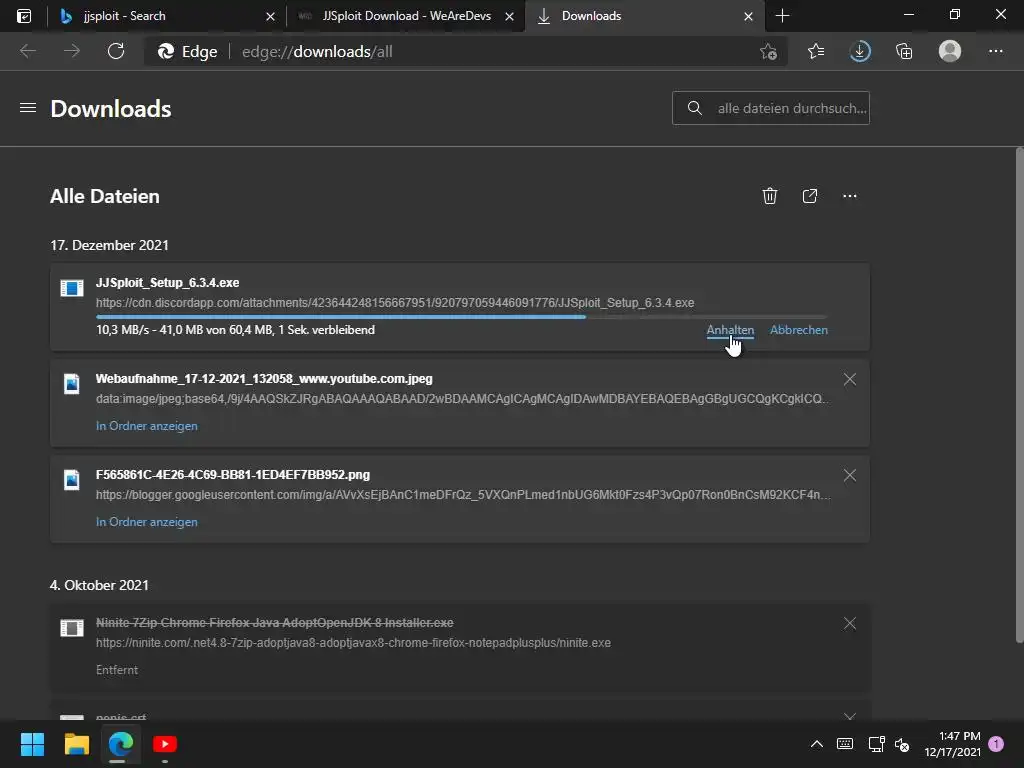Switch to the jjsploit - Search tab
The width and height of the screenshot is (1024, 768).
pos(167,16)
